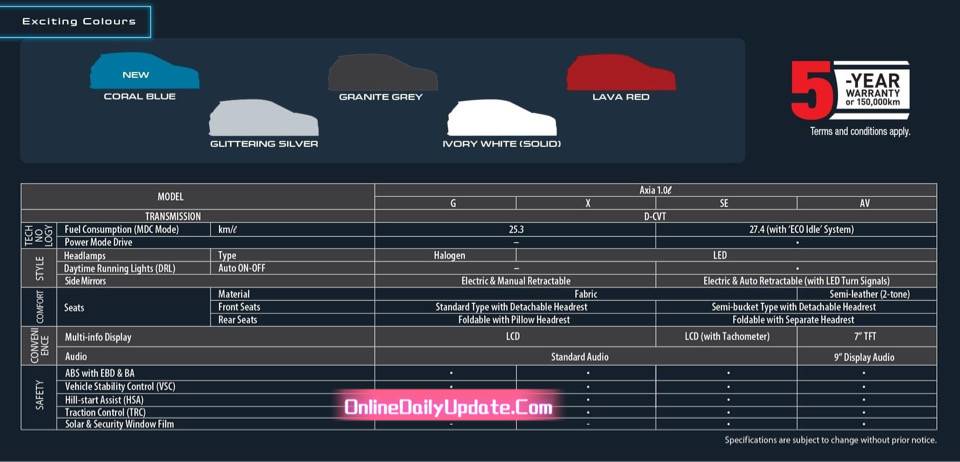Click the Vehicle Stability Control (VSC) row

(x=479, y=387)
